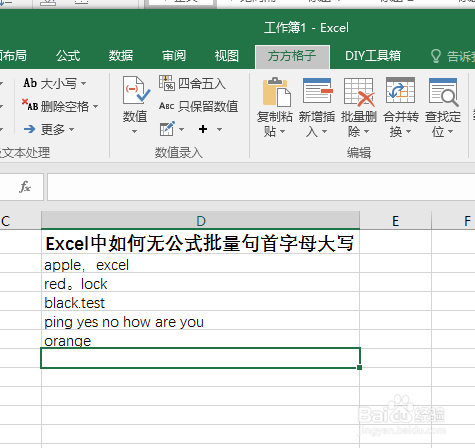The image size is (475, 448).
Task: Click inside the formula bar
Action: click(x=261, y=187)
